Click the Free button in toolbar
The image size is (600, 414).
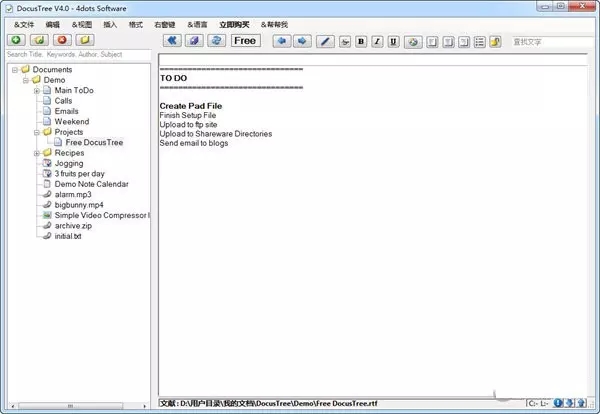(x=245, y=41)
